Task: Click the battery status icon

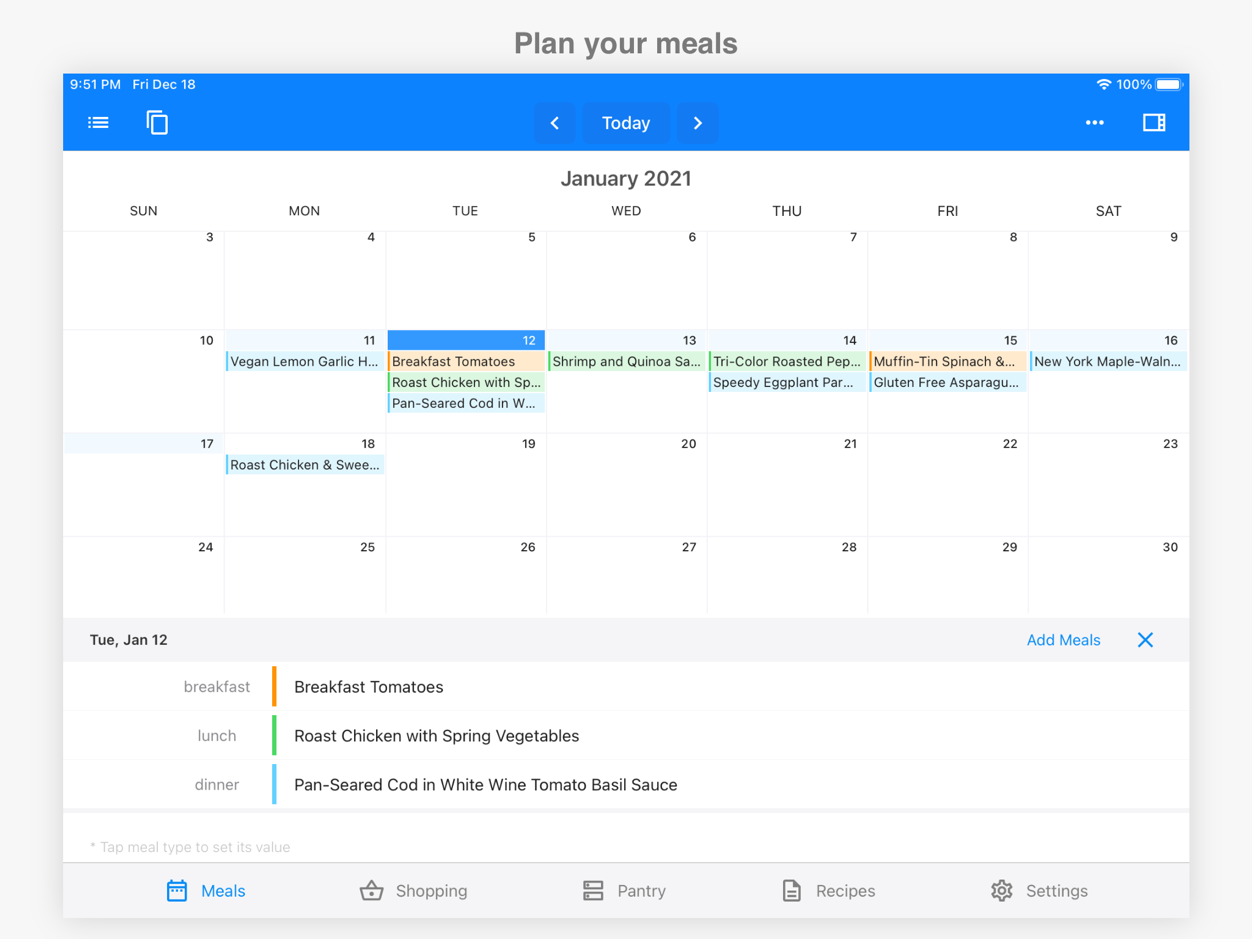Action: pyautogui.click(x=1169, y=85)
